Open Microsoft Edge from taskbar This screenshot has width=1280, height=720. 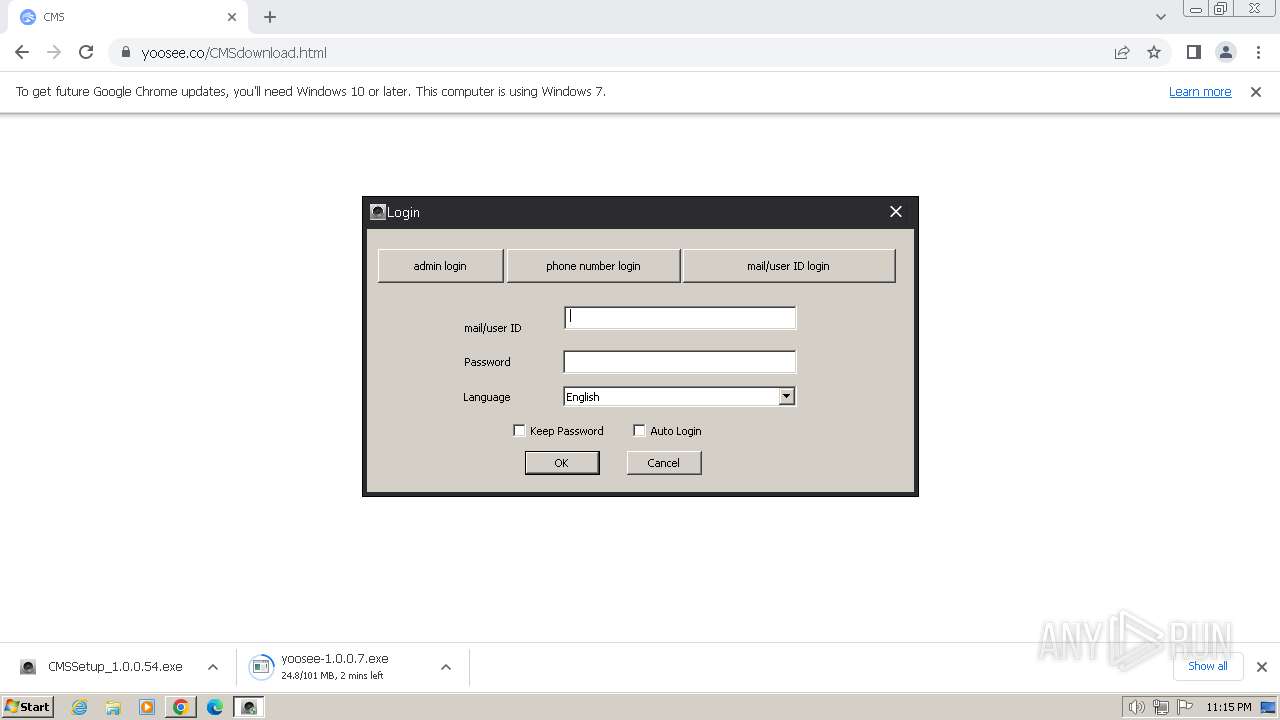point(215,707)
